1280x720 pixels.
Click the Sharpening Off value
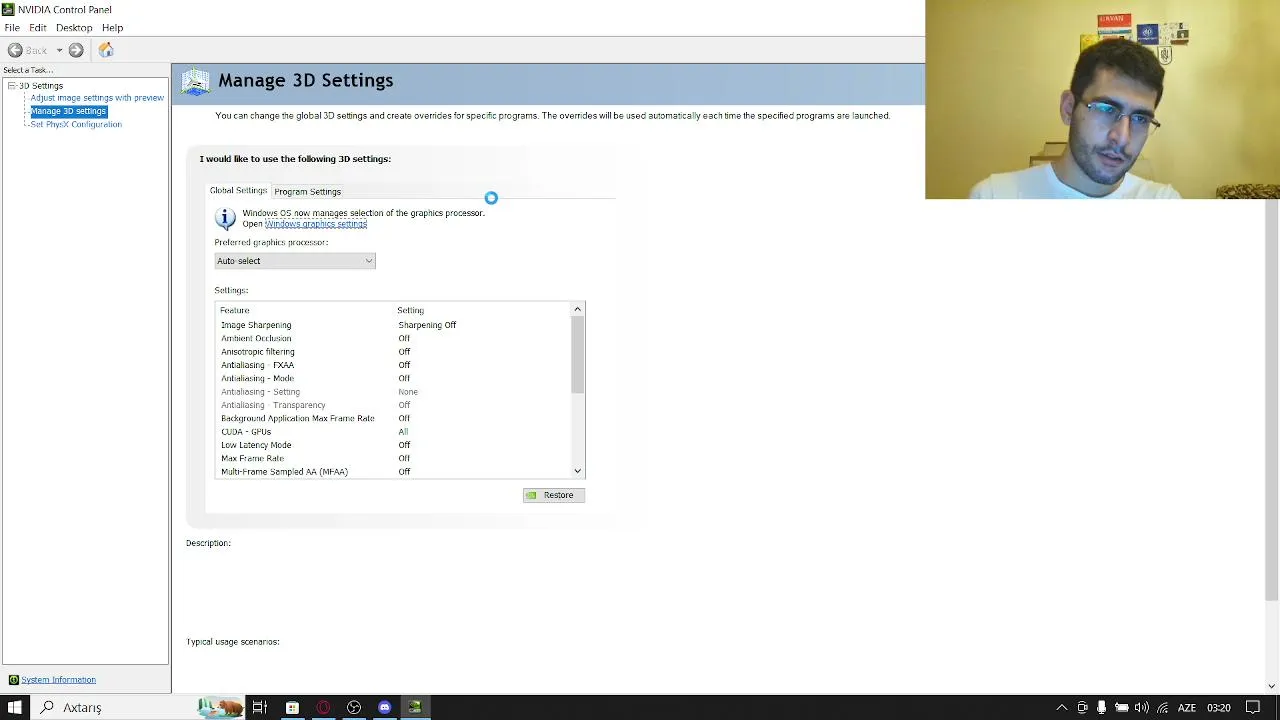tap(427, 325)
